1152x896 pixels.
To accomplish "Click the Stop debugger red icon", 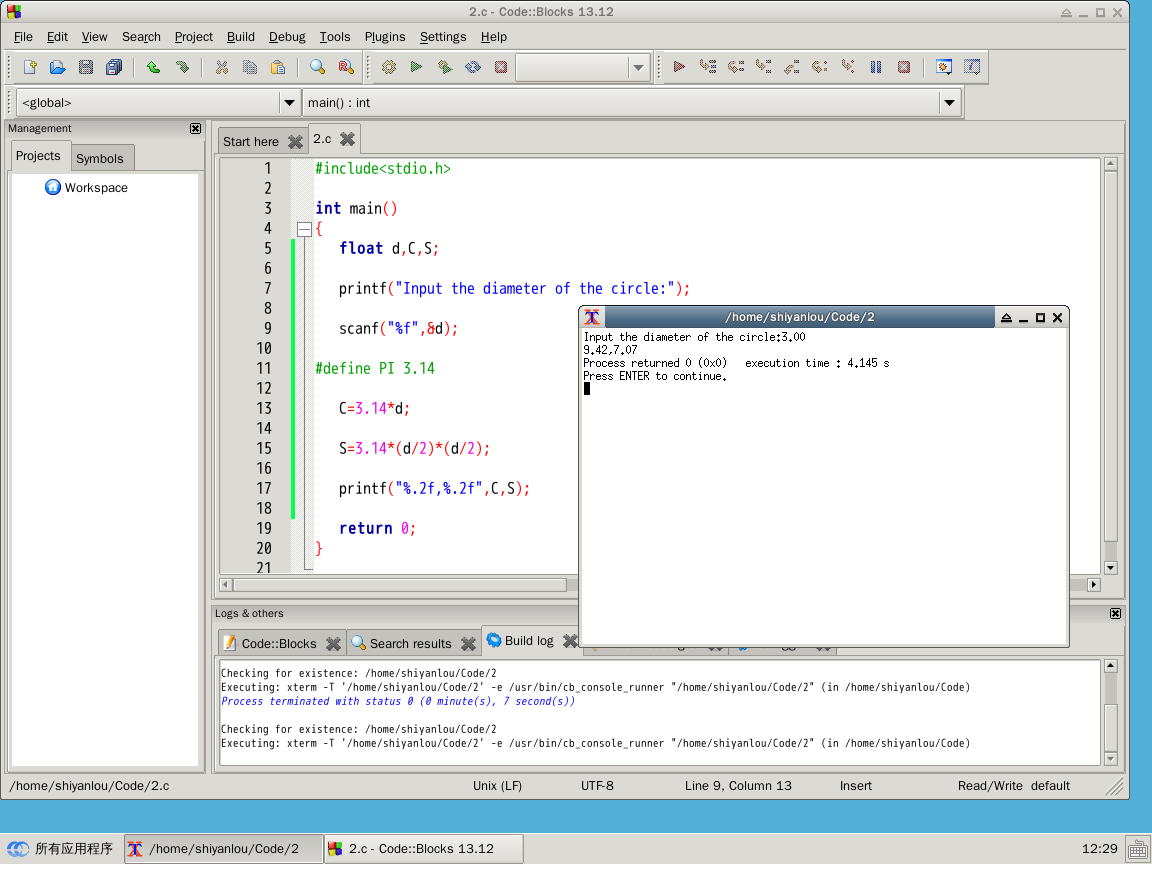I will click(x=904, y=67).
